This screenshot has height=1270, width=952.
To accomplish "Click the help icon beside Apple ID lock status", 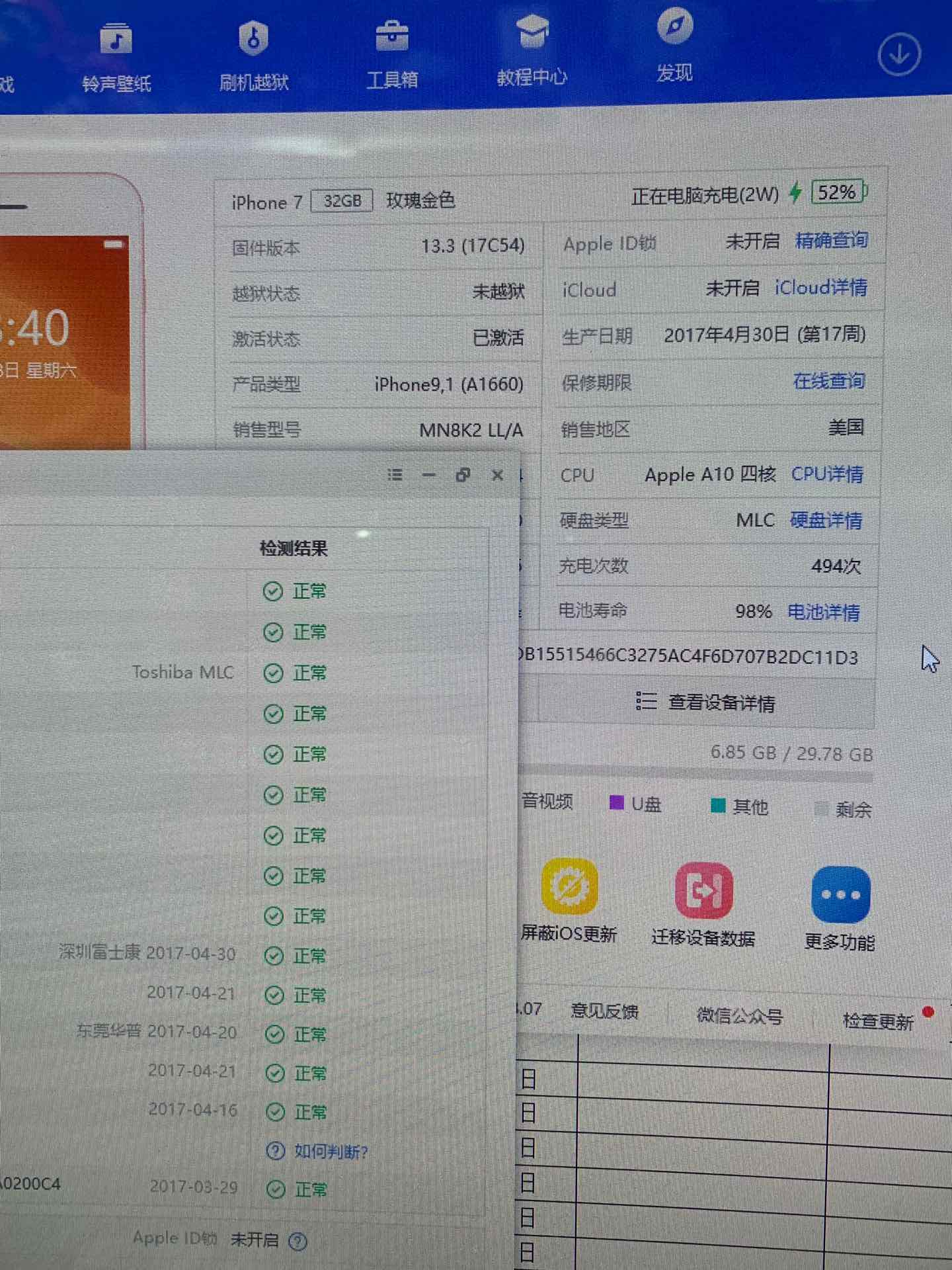I will tap(298, 1242).
